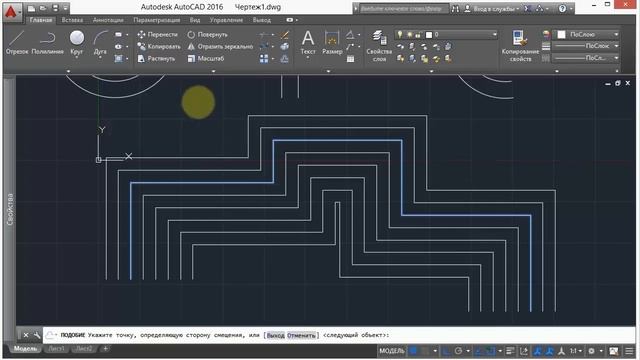Click the Растянуть (Stretch) command
640x360 pixels.
coord(156,58)
